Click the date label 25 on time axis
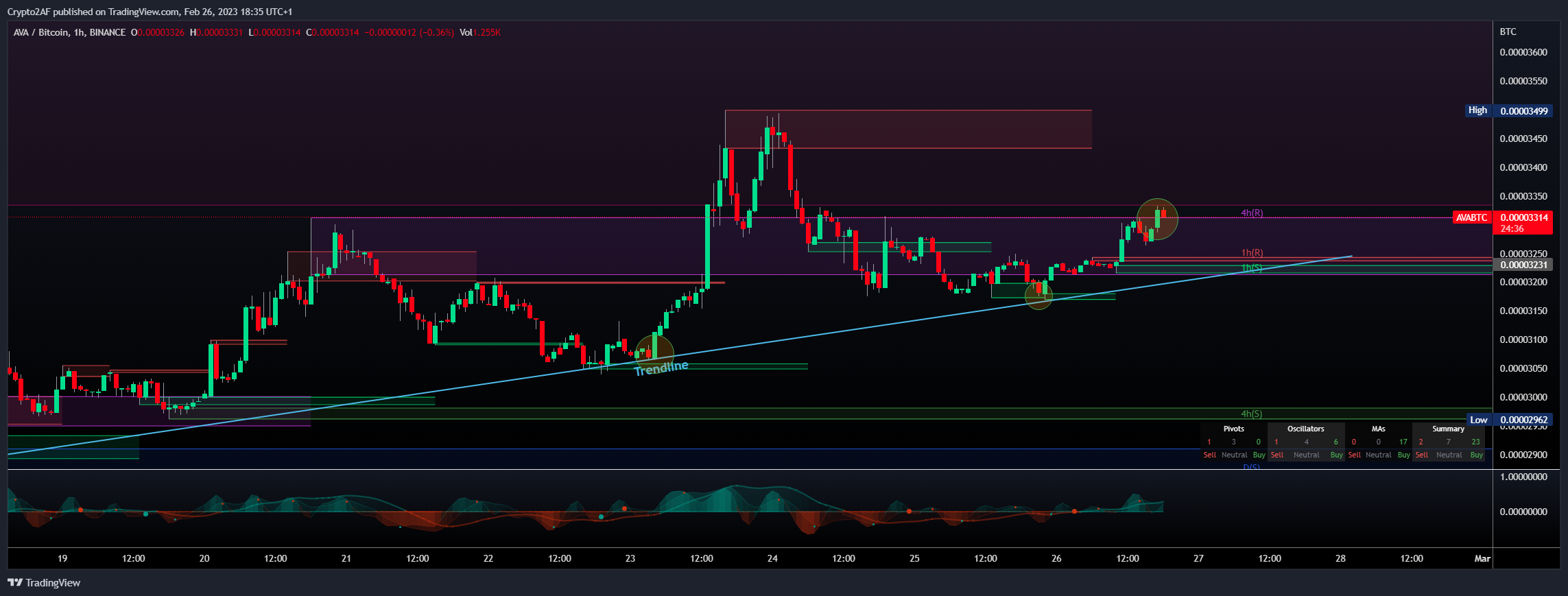Viewport: 1568px width, 596px height. 914,558
